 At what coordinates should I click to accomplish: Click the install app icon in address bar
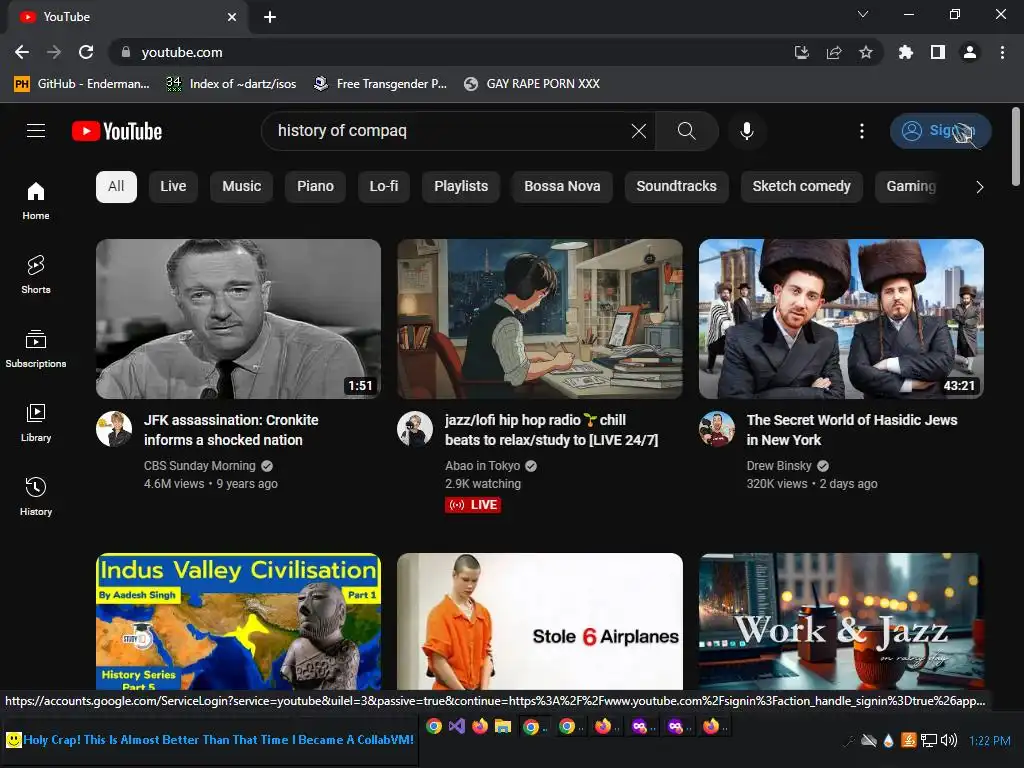coord(802,52)
